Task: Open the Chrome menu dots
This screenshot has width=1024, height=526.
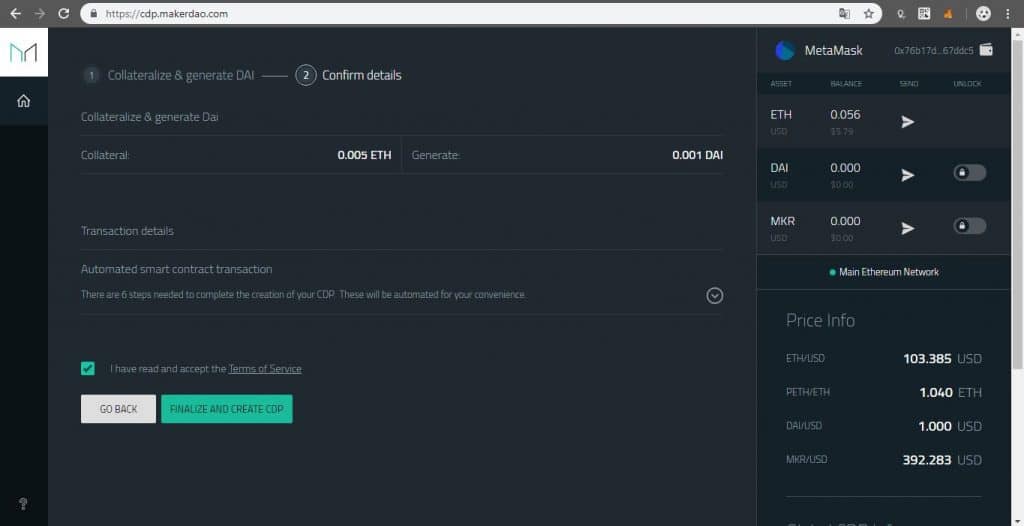Action: [1008, 14]
